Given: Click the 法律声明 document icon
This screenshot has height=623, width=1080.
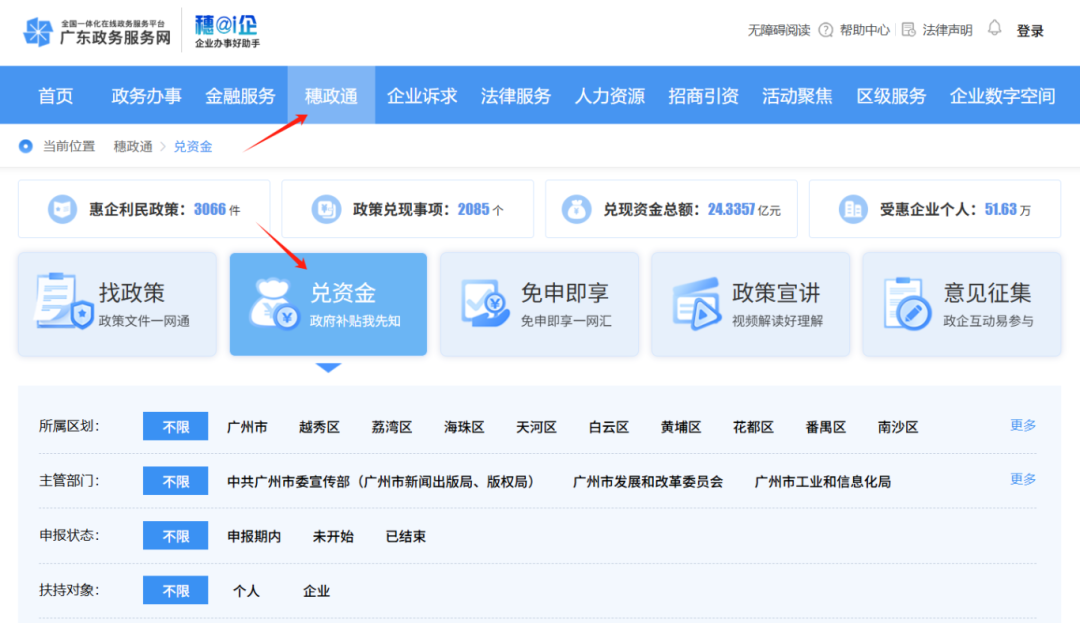Looking at the screenshot, I should 908,30.
